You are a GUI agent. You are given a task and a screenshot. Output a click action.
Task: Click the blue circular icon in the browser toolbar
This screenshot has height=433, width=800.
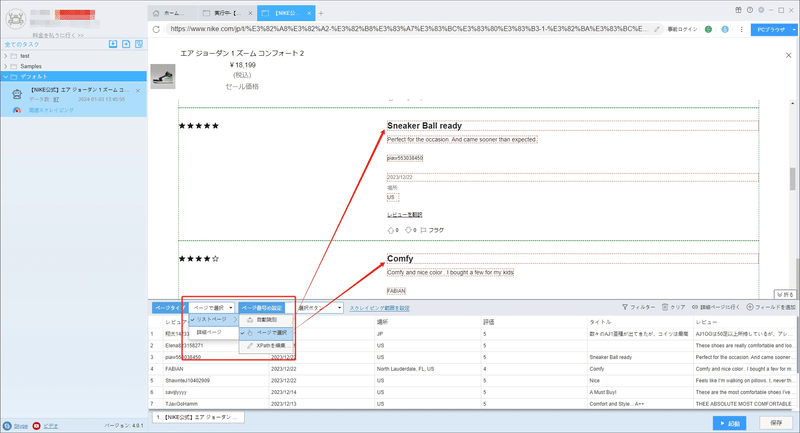tap(725, 29)
